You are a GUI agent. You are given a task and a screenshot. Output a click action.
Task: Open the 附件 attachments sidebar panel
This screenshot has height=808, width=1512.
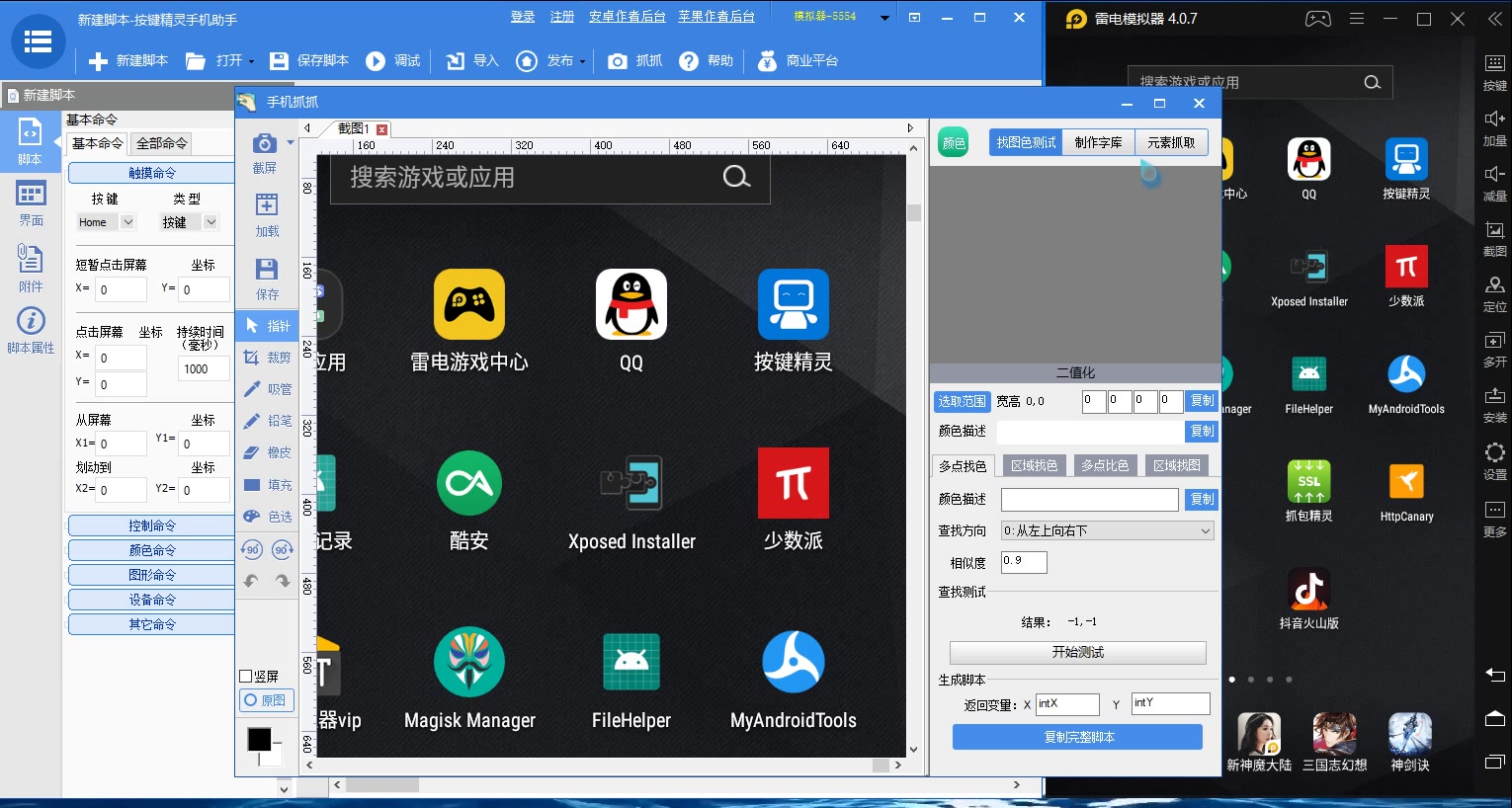(x=31, y=269)
